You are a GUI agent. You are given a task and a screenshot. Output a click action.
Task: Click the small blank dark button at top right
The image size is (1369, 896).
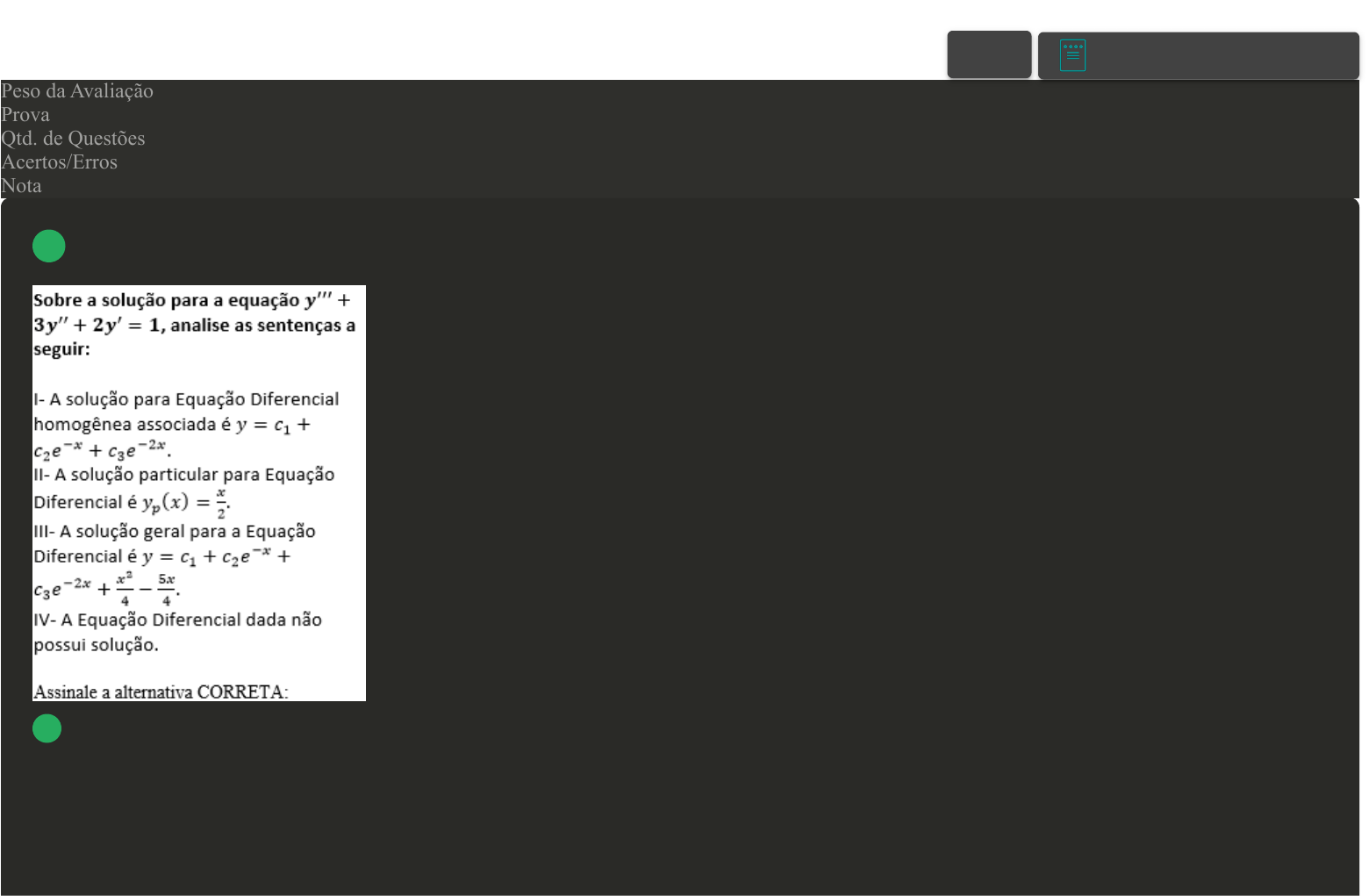[x=989, y=54]
